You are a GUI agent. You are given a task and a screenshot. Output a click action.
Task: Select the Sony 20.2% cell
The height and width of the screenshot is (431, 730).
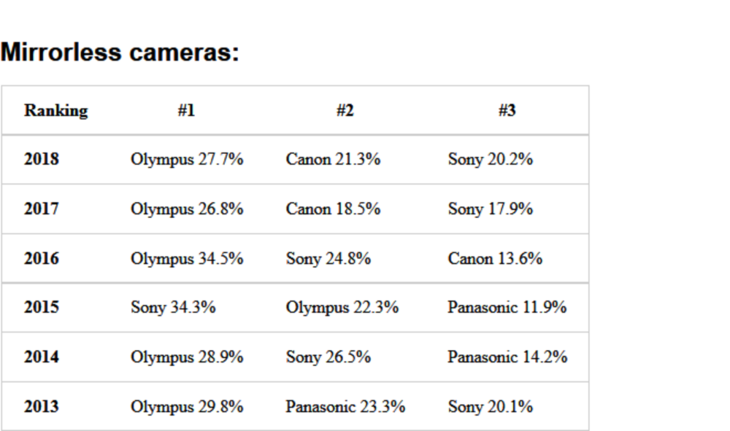pyautogui.click(x=490, y=160)
